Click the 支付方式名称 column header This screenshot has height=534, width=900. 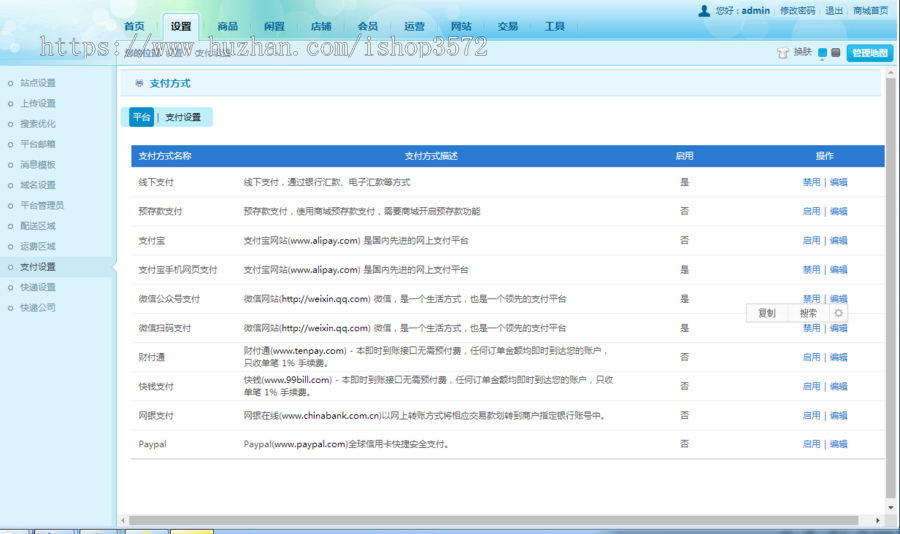[165, 156]
